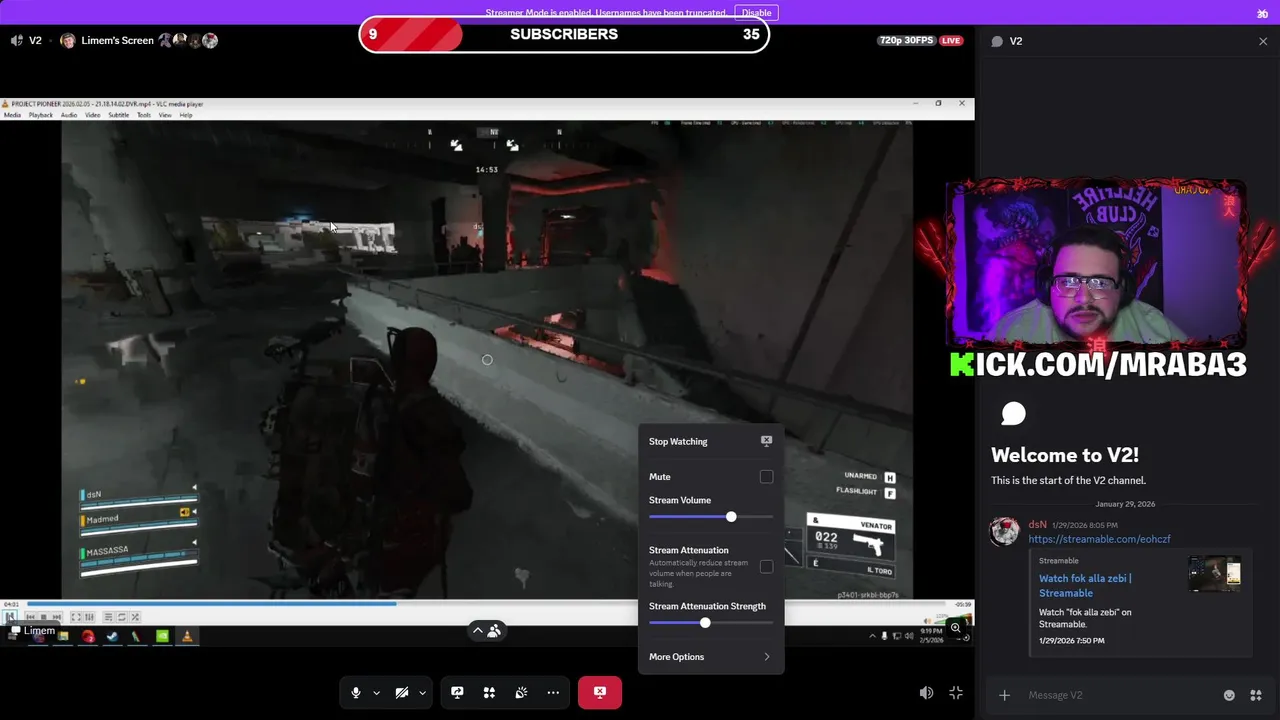This screenshot has height=720, width=1280.
Task: Close the V2 chat panel
Action: pos(1263,41)
